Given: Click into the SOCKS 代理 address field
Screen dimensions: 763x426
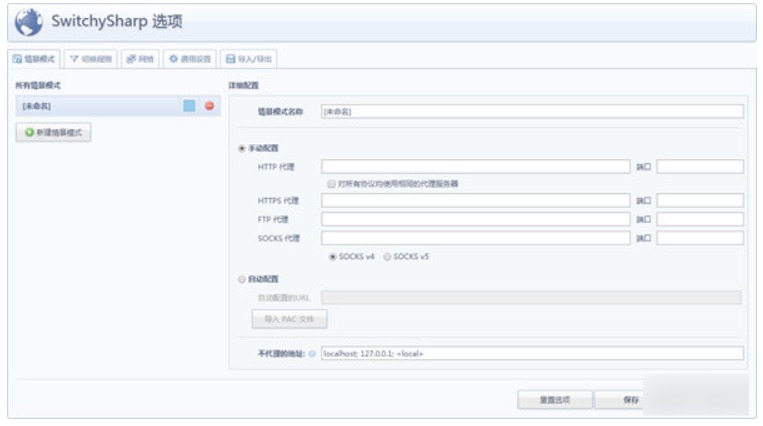Looking at the screenshot, I should point(475,238).
